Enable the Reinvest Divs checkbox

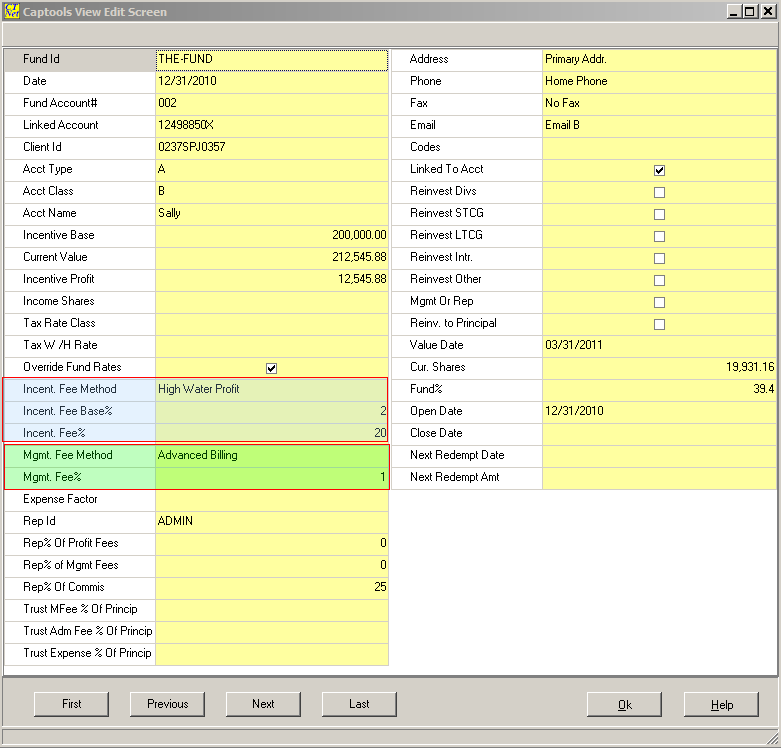pos(659,192)
